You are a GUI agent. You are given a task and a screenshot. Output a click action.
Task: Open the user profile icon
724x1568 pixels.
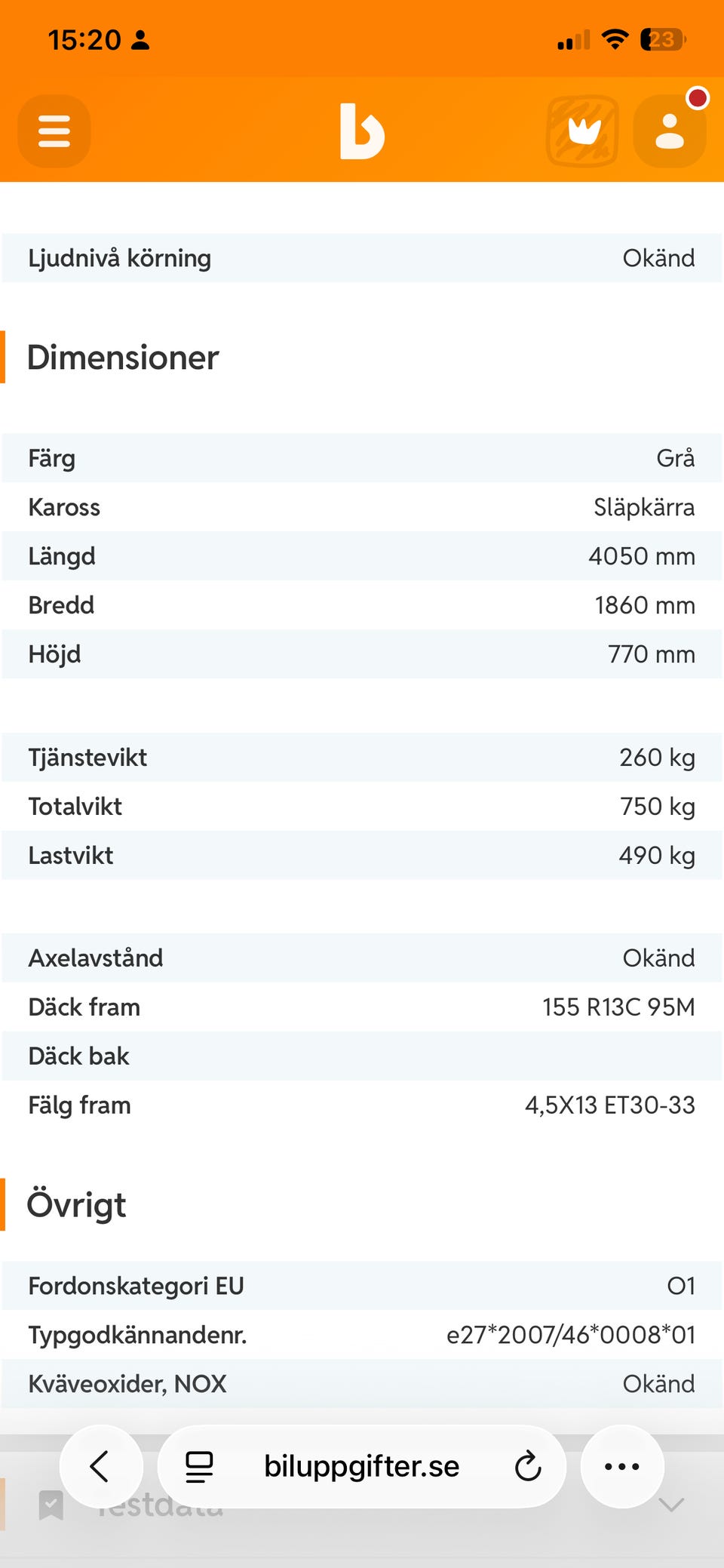click(670, 131)
